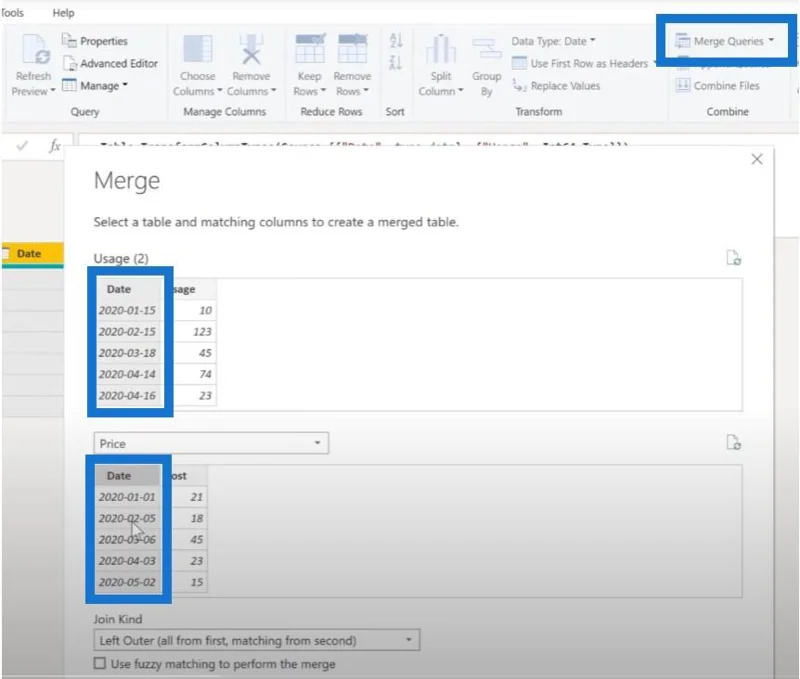Open the Merge Queries dropdown arrow

pyautogui.click(x=771, y=40)
